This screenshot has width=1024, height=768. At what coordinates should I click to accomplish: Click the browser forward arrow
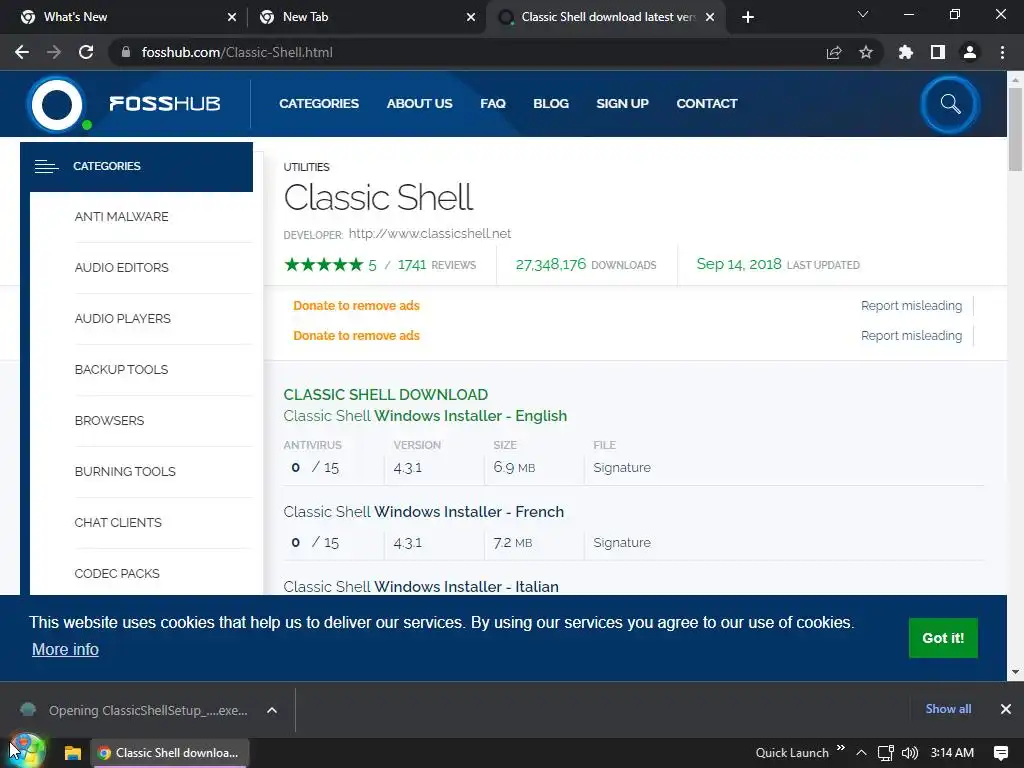(x=54, y=52)
